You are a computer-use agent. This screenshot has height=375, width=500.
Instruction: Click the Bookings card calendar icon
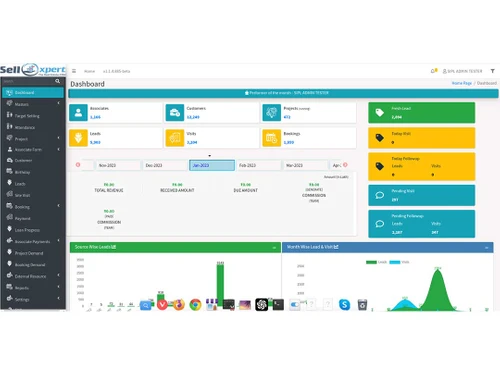[272, 138]
